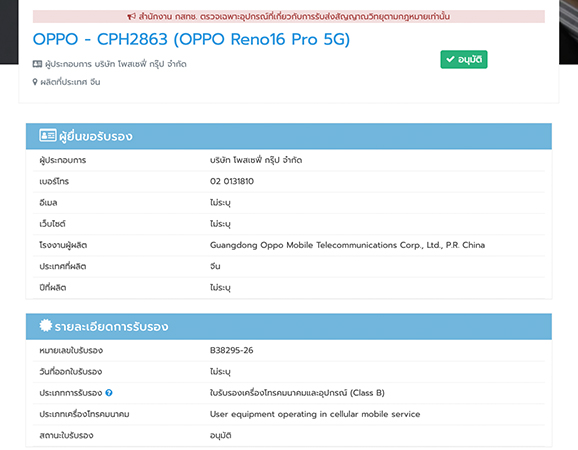Click the ID card icon beside ผู้ประกอบการ under title

click(x=37, y=64)
